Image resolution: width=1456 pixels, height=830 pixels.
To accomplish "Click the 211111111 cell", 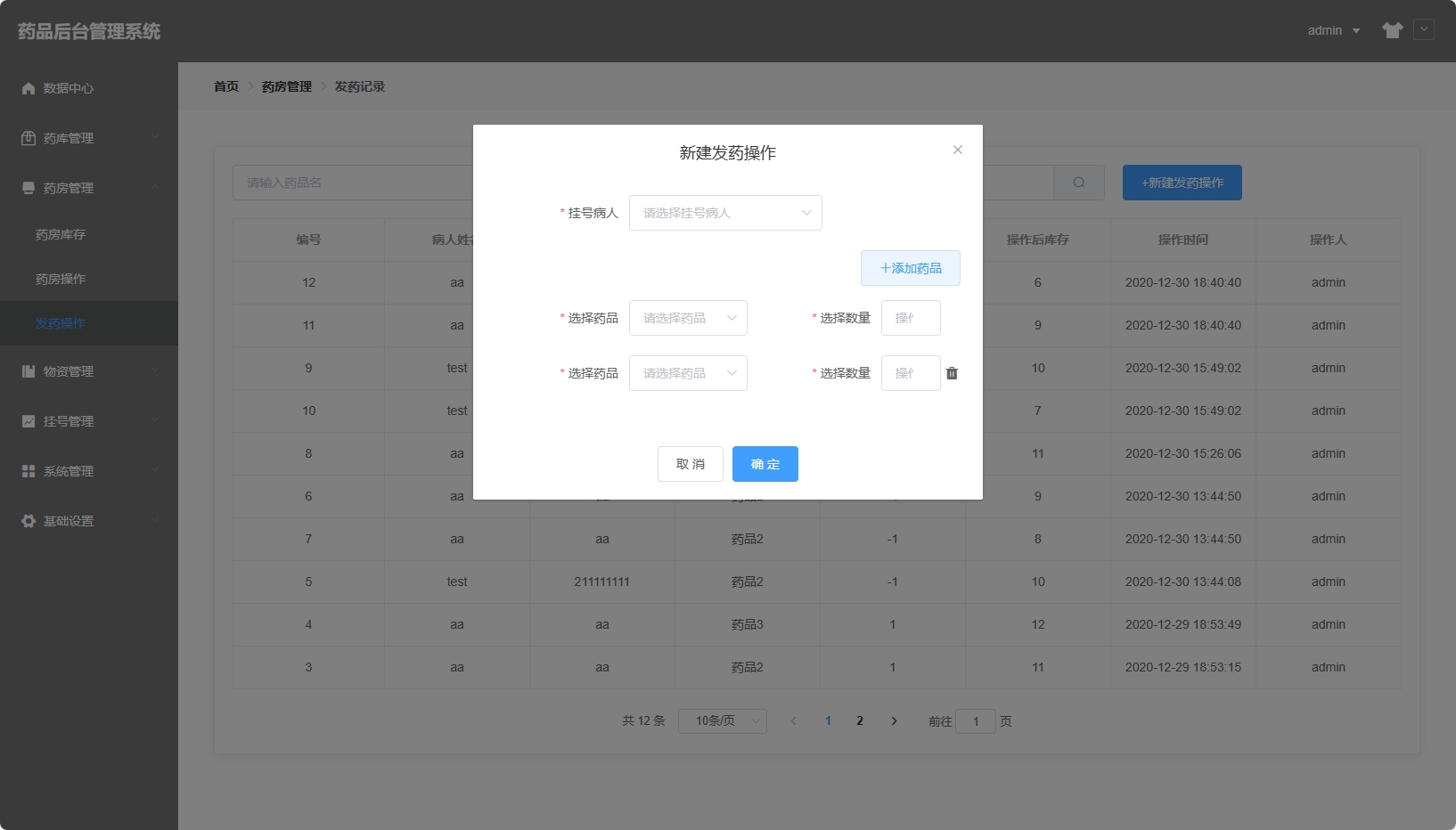I will pyautogui.click(x=602, y=582).
